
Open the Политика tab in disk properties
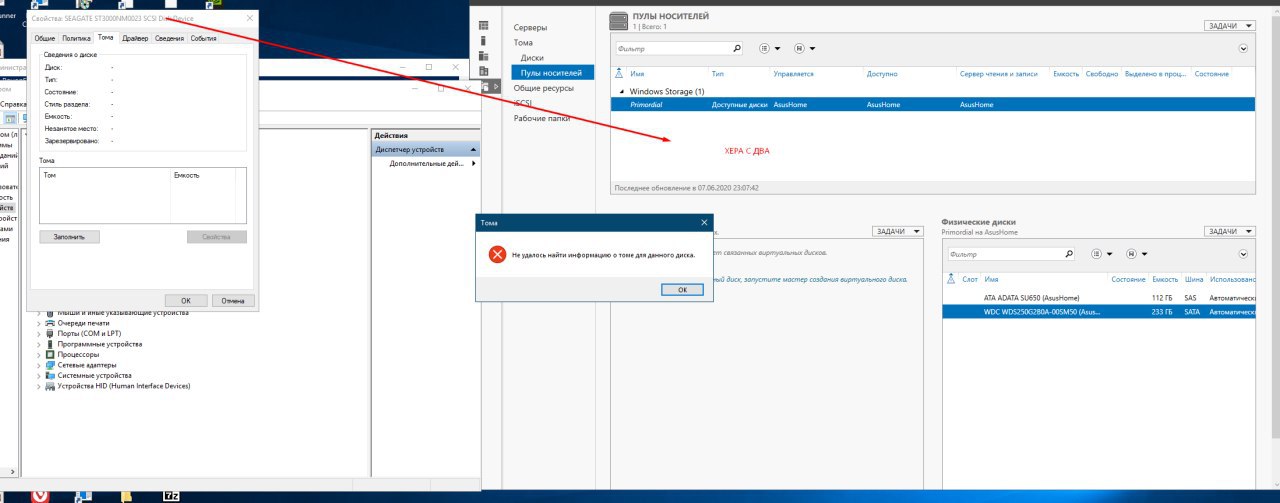tap(76, 38)
